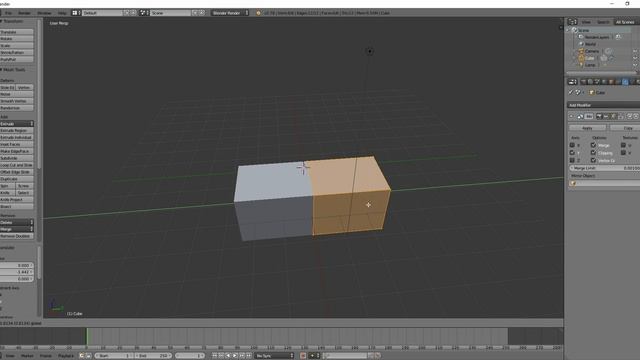Click the Cube object icon in breadcrumb

coord(591,93)
